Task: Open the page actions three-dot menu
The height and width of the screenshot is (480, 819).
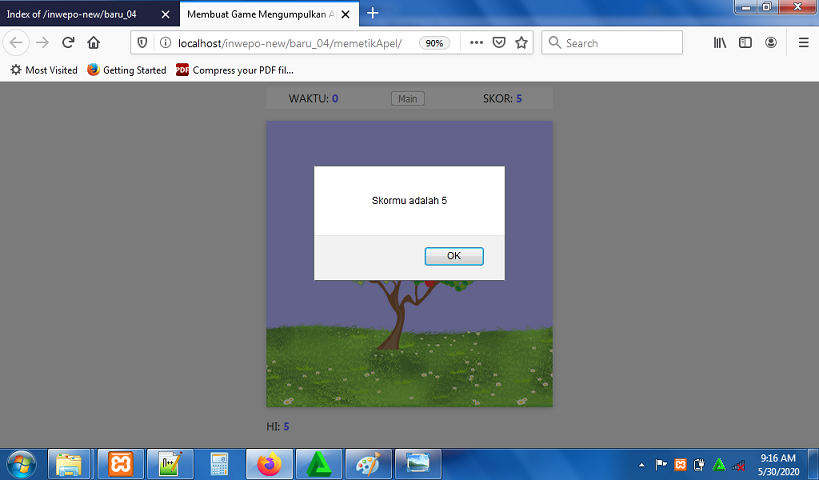Action: [x=476, y=43]
